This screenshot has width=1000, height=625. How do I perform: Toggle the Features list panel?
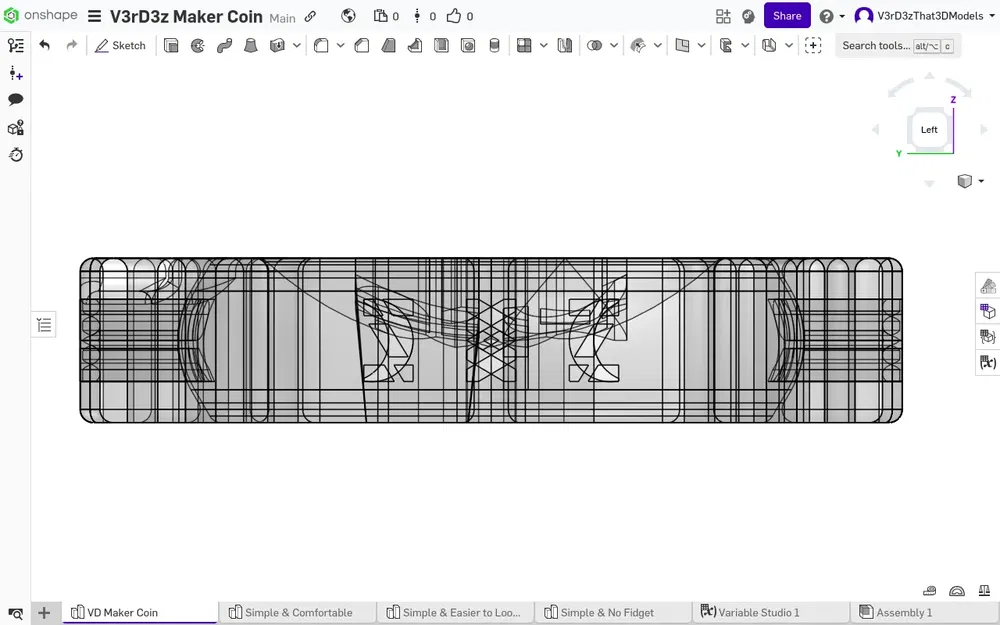(x=43, y=324)
